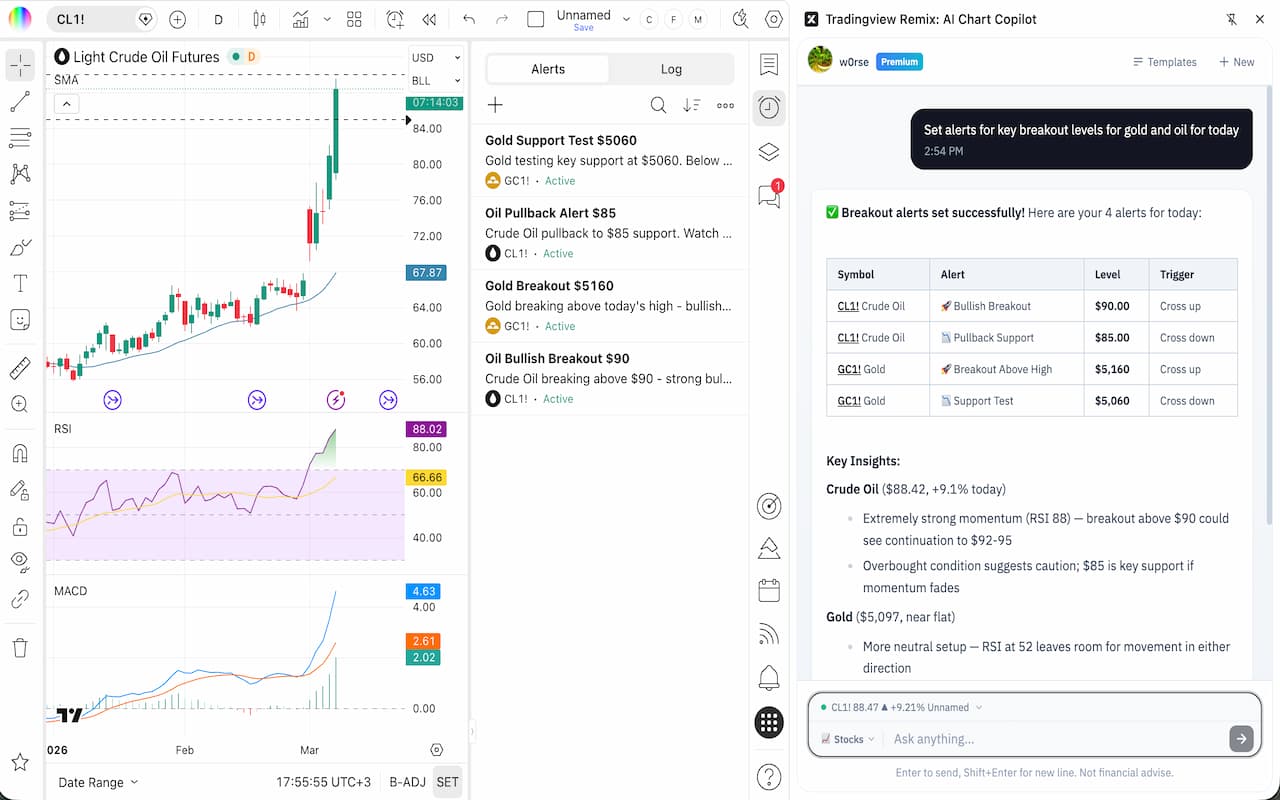
Task: Expand the Stocks category dropdown
Action: 848,739
